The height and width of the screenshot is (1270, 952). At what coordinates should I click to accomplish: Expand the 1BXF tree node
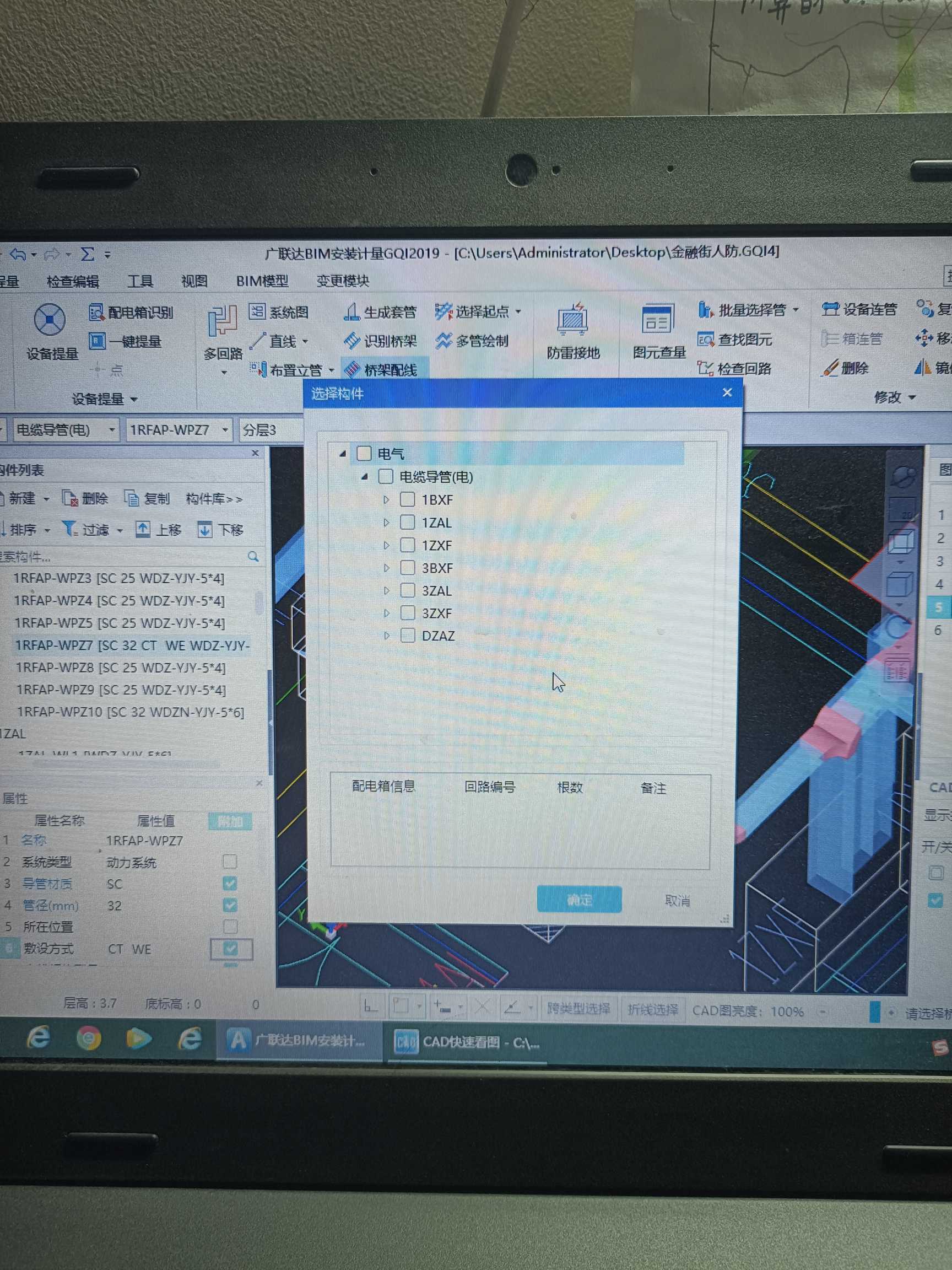(x=386, y=499)
